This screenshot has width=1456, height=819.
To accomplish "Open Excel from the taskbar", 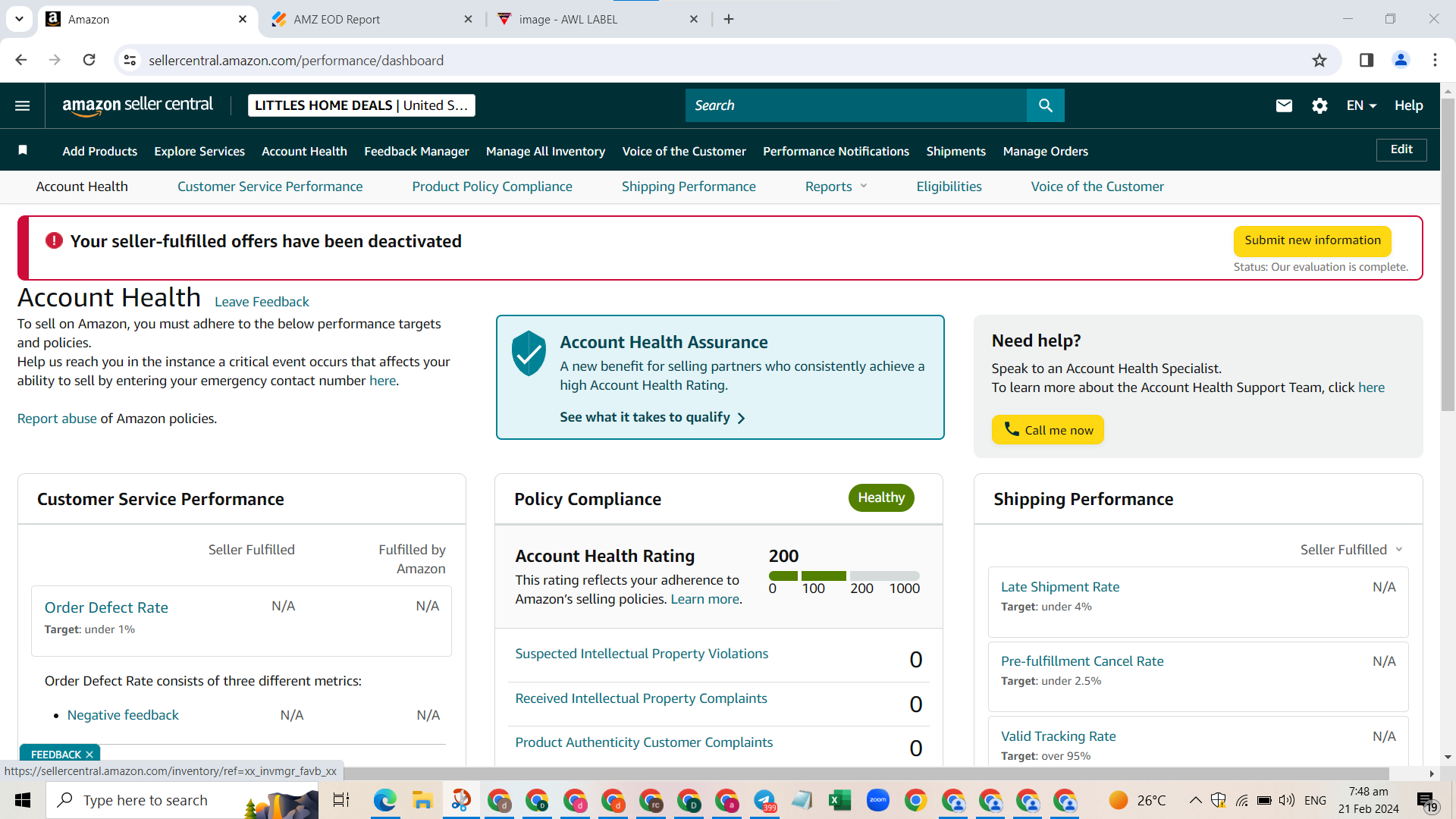I will click(x=839, y=800).
